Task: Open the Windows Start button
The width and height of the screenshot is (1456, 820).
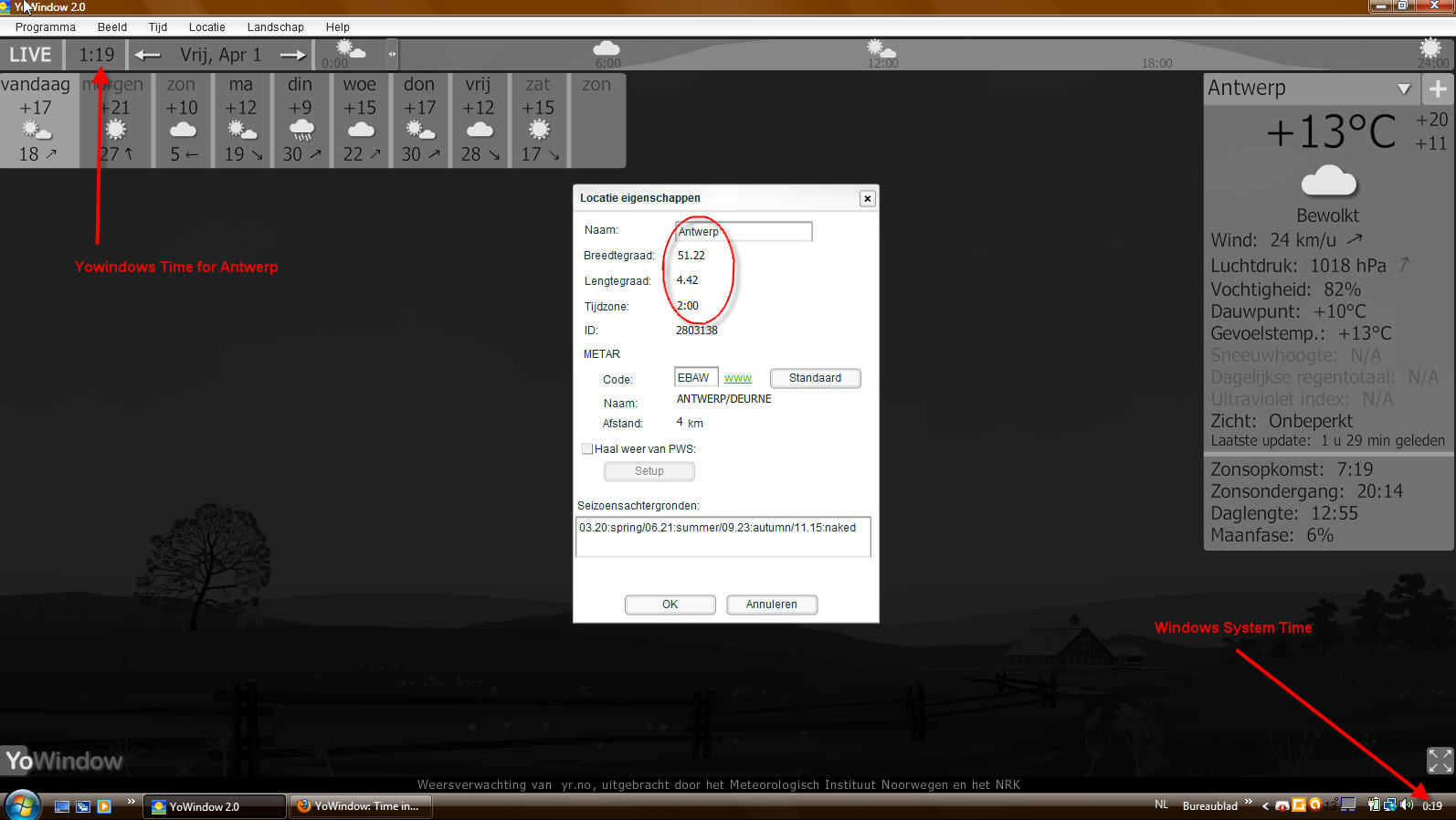Action: (23, 805)
